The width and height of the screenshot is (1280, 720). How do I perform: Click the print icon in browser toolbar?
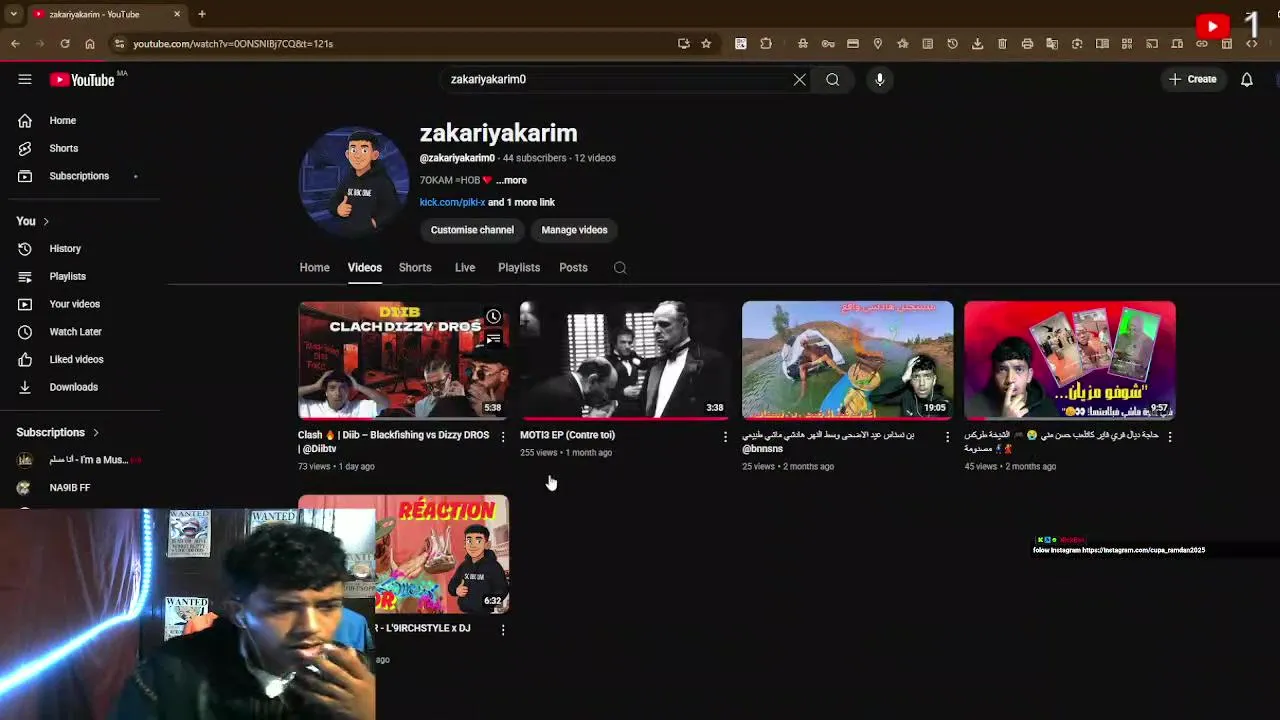coord(1027,44)
